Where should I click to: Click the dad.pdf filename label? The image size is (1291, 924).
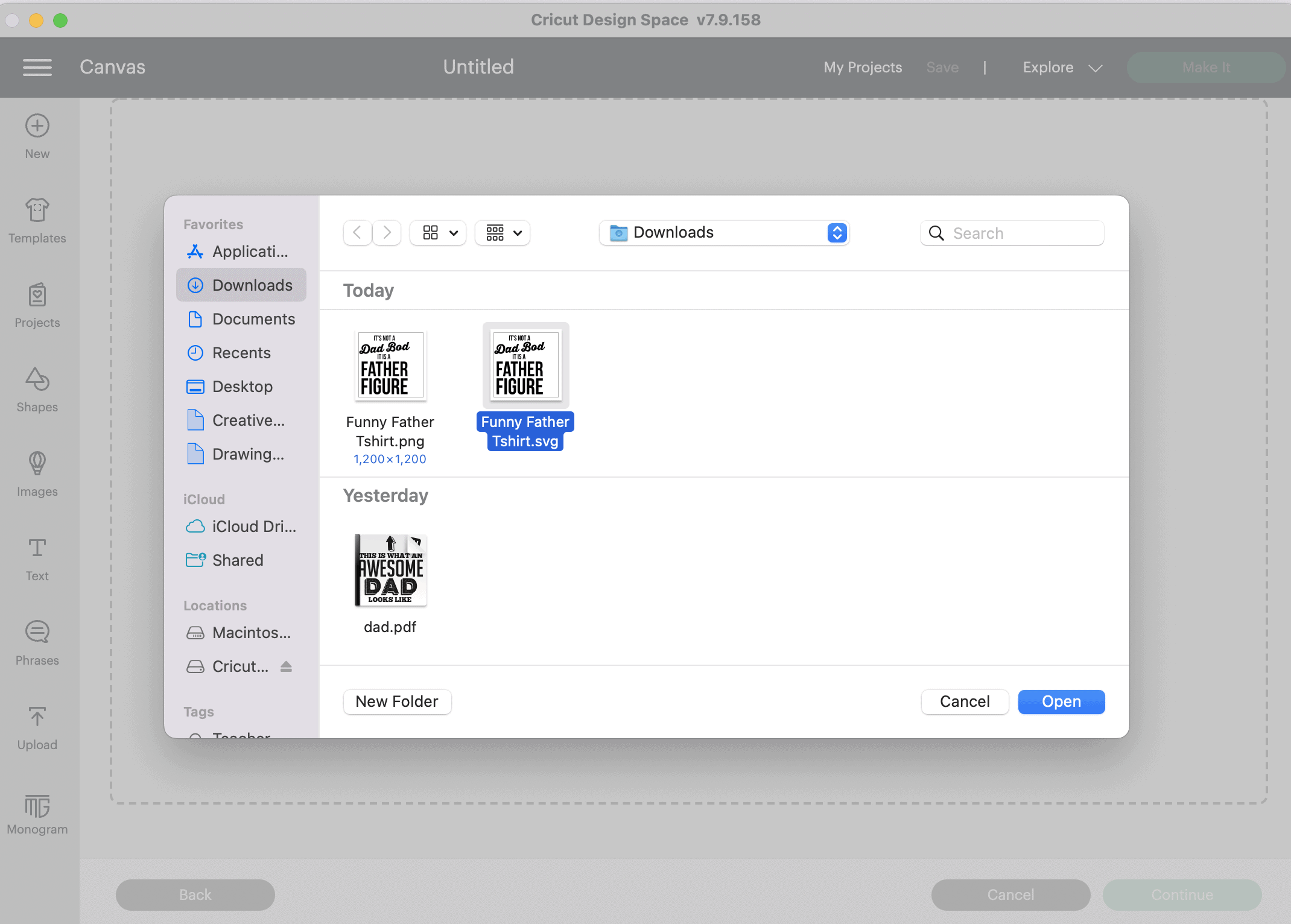(390, 627)
